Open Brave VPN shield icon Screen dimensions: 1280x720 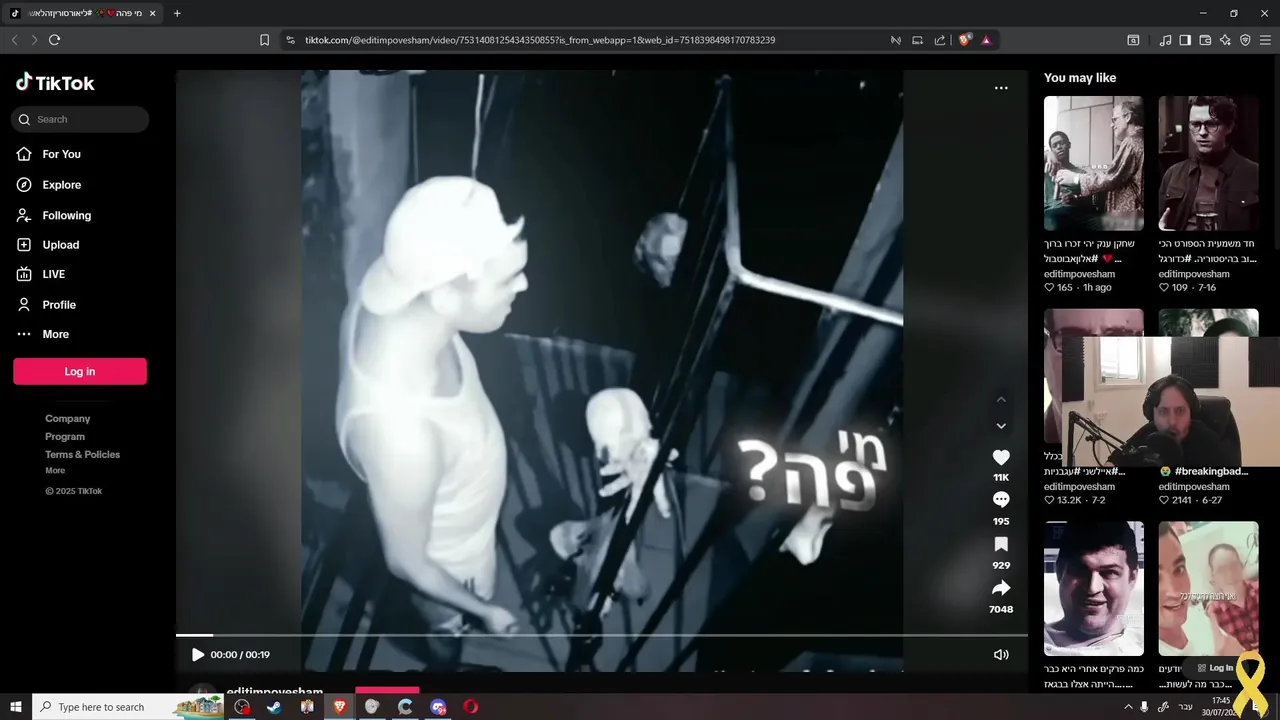[1245, 40]
